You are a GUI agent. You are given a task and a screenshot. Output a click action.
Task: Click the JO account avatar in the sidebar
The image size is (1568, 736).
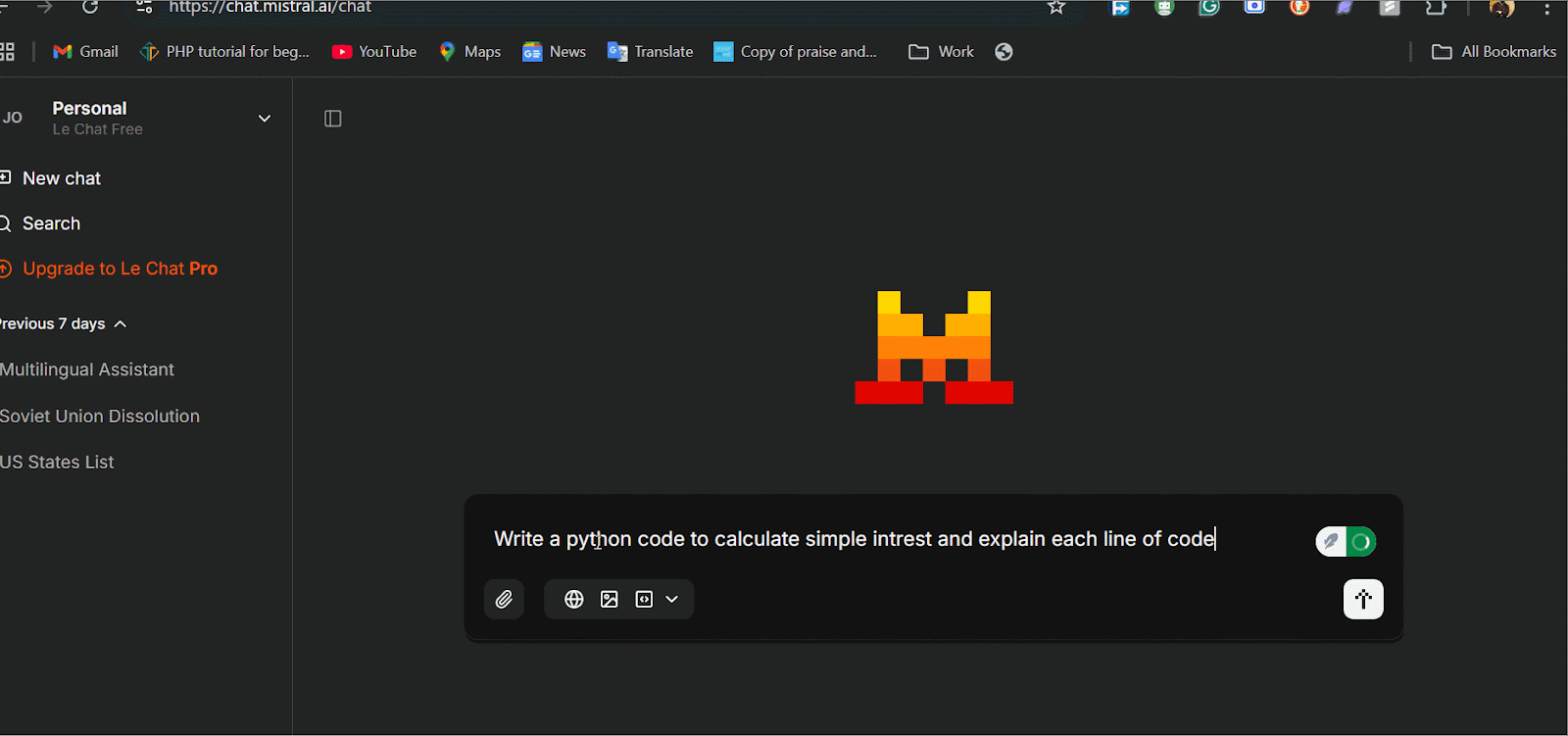tap(12, 118)
